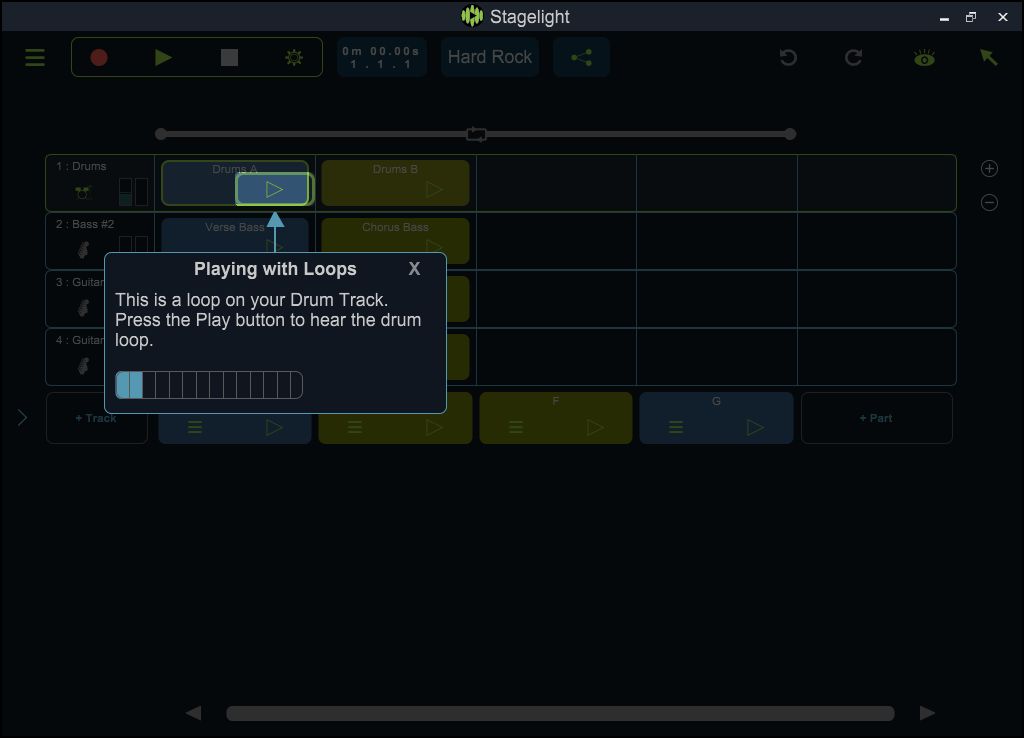Toggle playback with the Play button
The image size is (1024, 738).
(163, 57)
